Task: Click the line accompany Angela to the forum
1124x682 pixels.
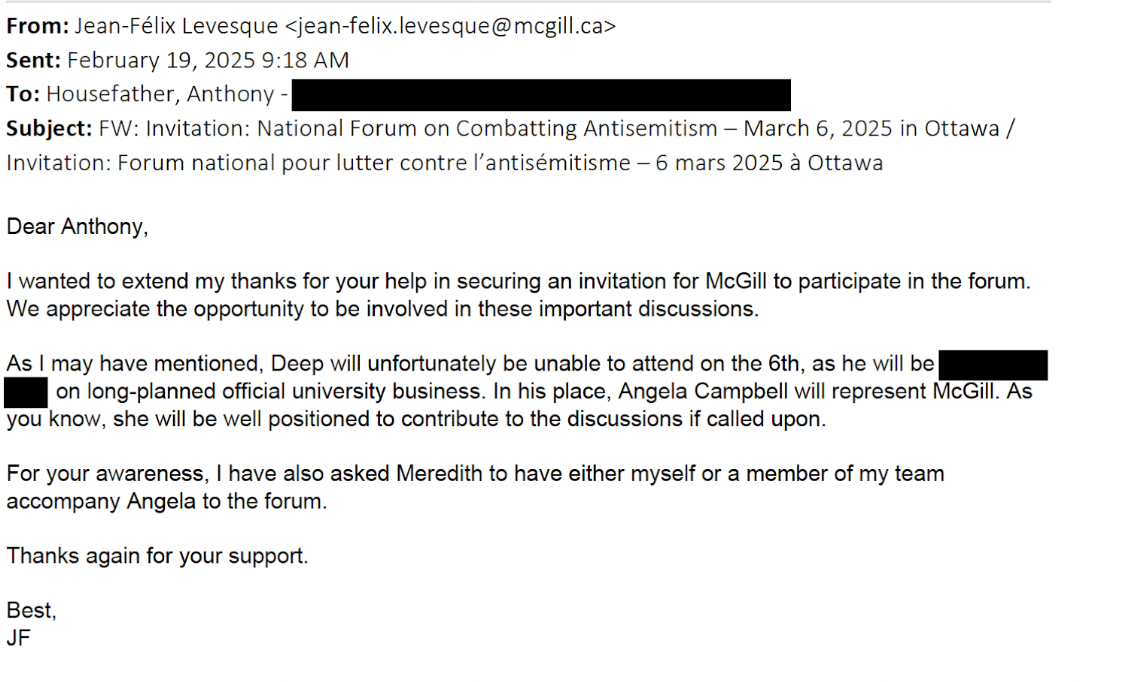Action: [167, 501]
